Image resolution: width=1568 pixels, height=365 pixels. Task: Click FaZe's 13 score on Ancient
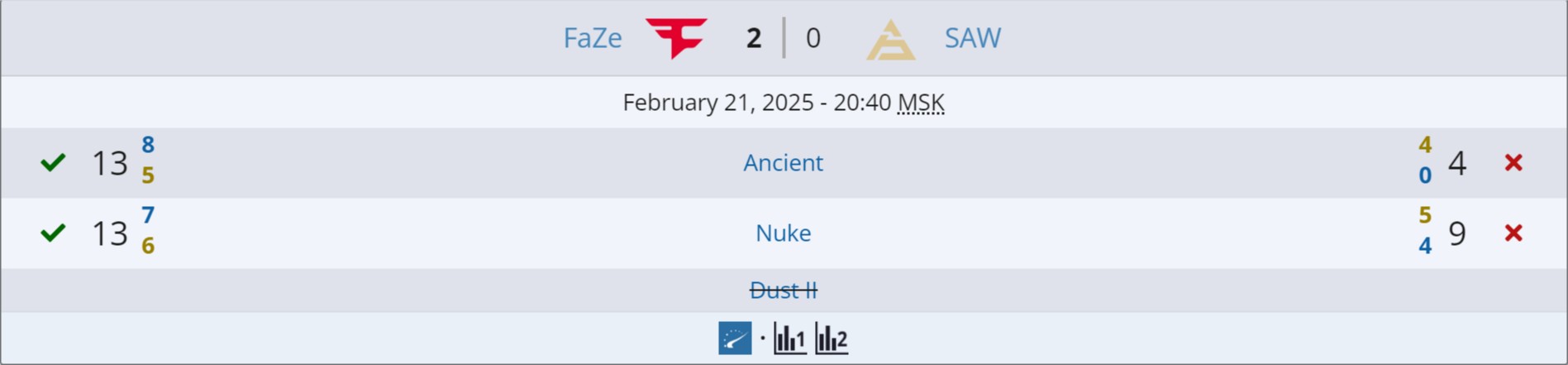pyautogui.click(x=109, y=164)
